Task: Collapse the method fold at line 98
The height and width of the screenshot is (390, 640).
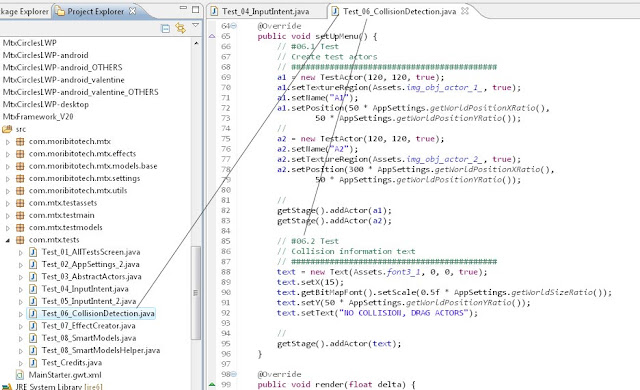Action: 234,374
